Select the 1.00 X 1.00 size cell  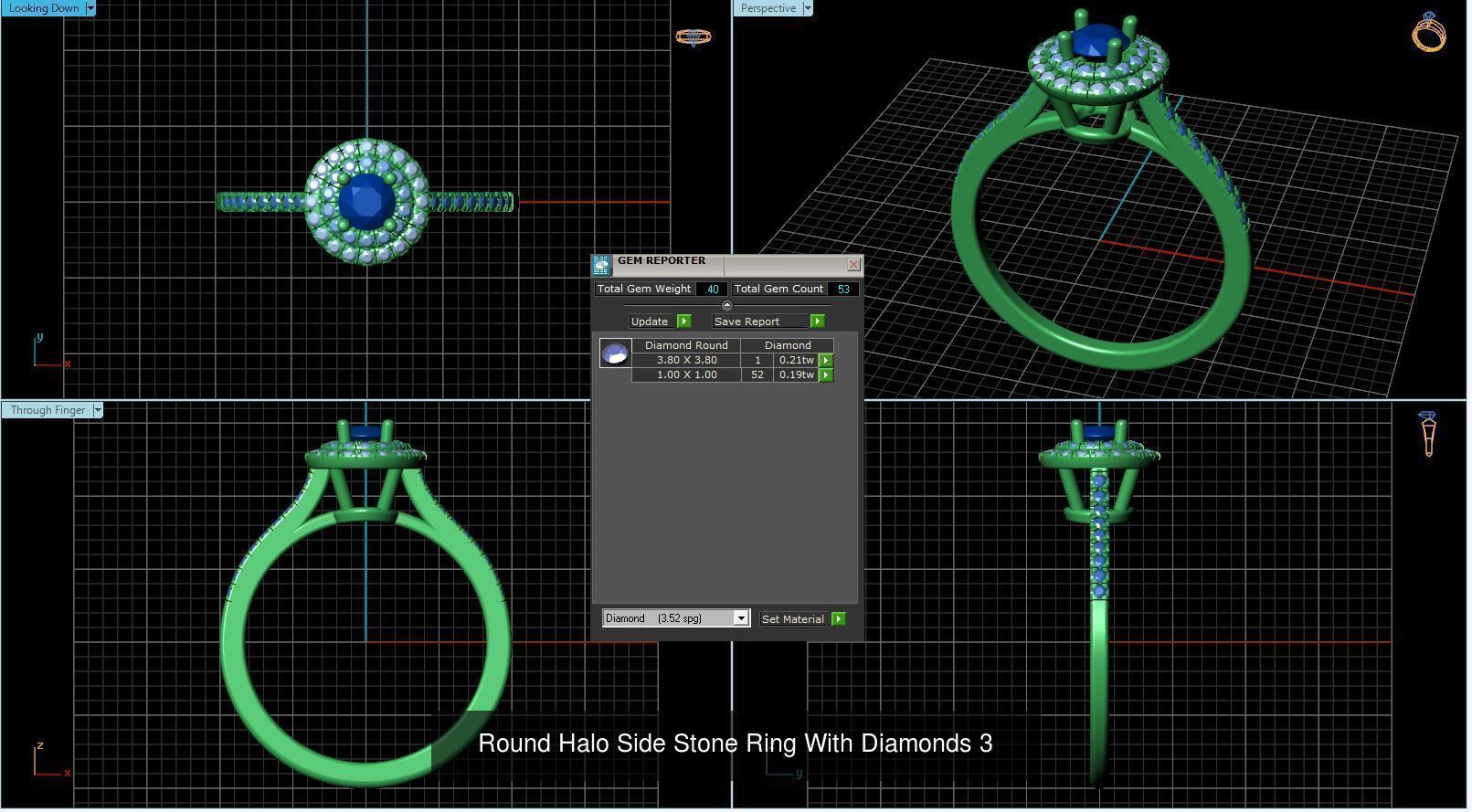(686, 375)
